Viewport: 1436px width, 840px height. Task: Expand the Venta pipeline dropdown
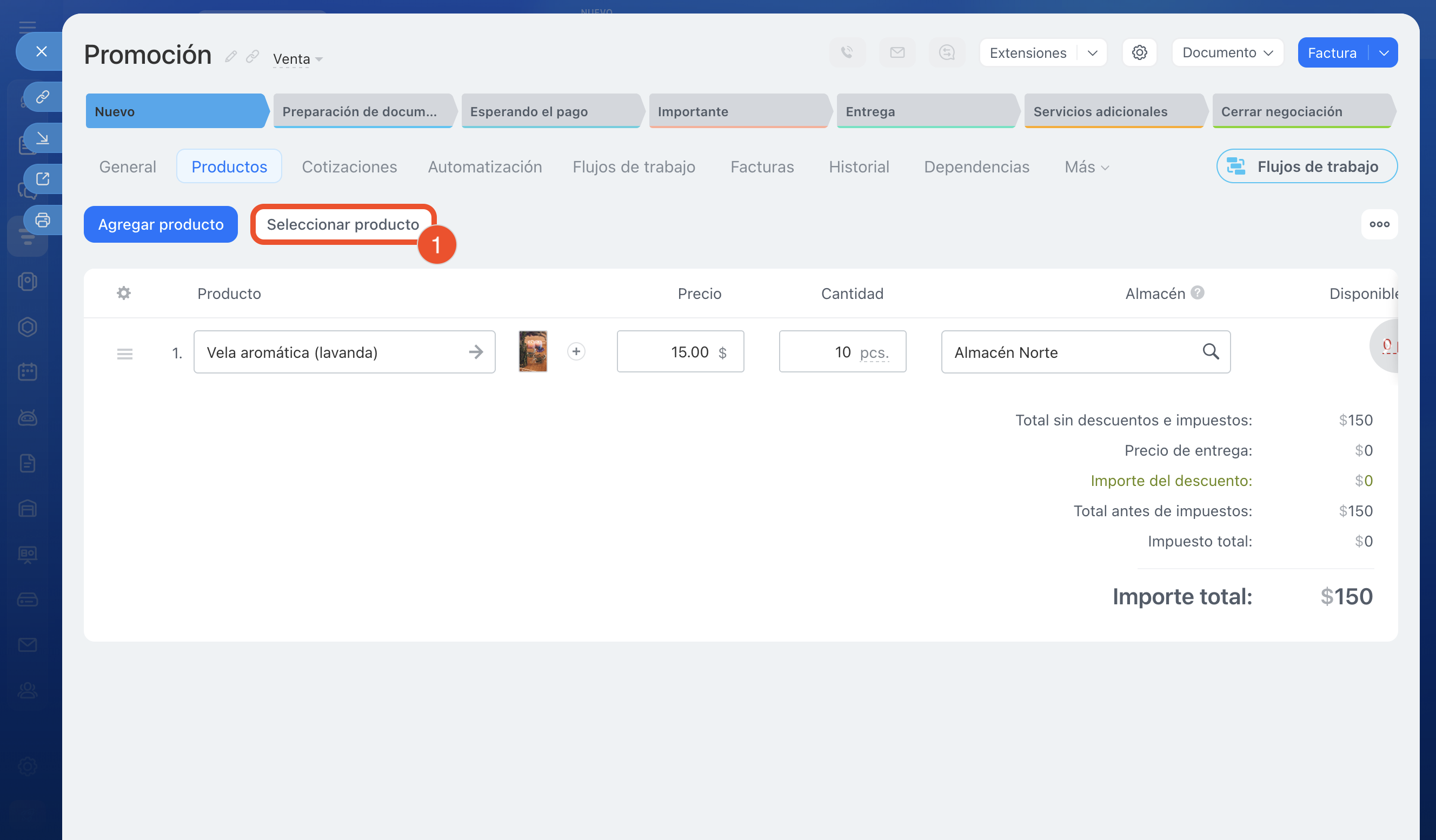click(x=297, y=59)
